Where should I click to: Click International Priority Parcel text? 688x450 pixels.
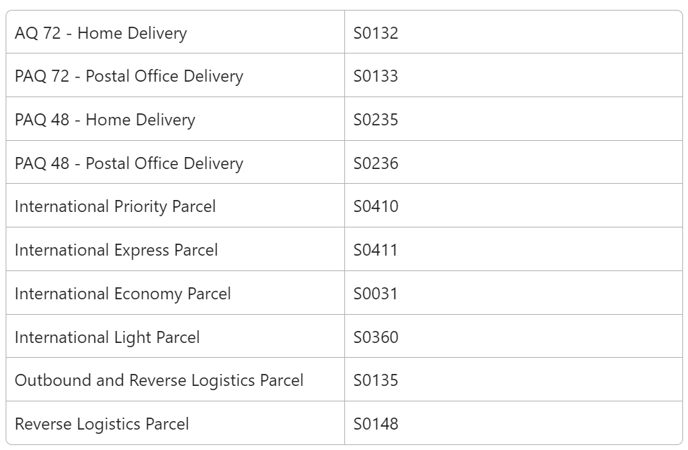point(115,207)
